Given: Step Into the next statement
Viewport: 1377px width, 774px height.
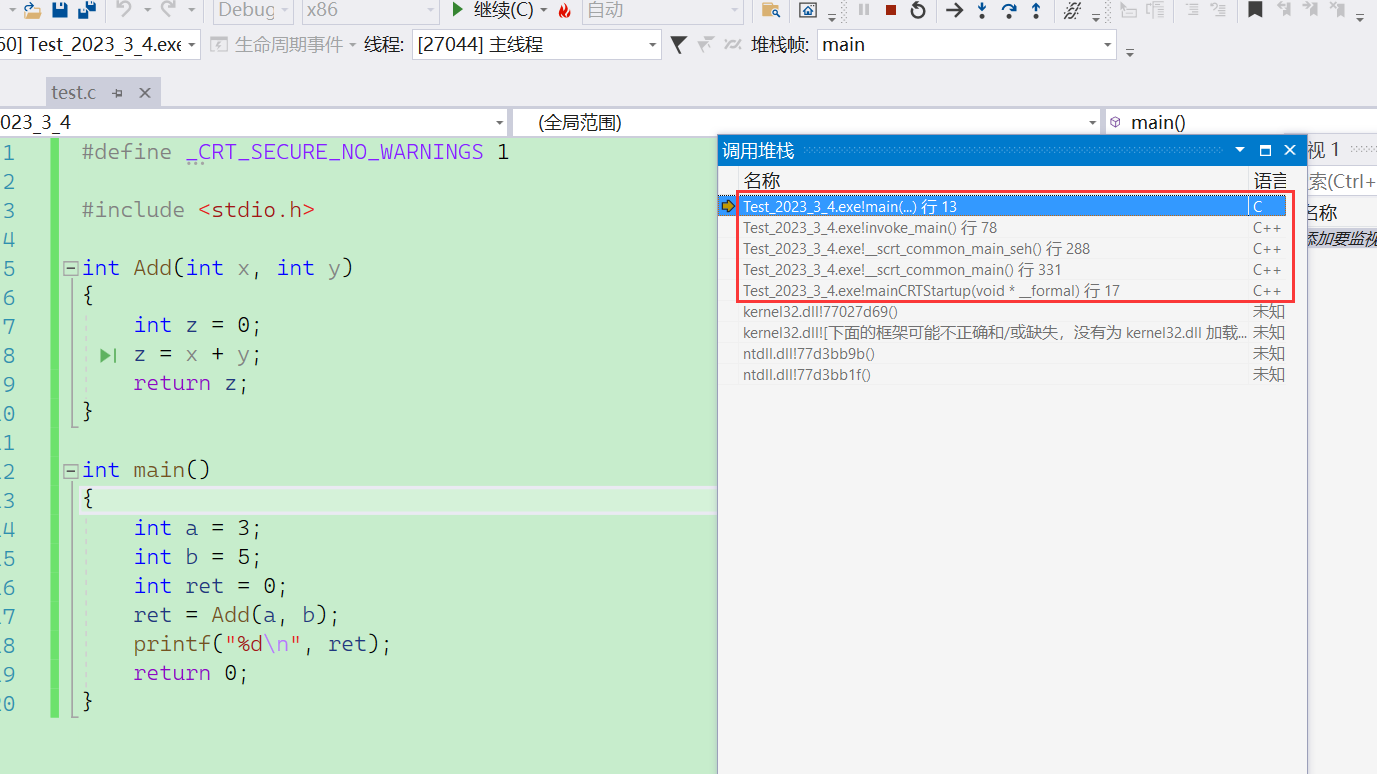Looking at the screenshot, I should [982, 10].
